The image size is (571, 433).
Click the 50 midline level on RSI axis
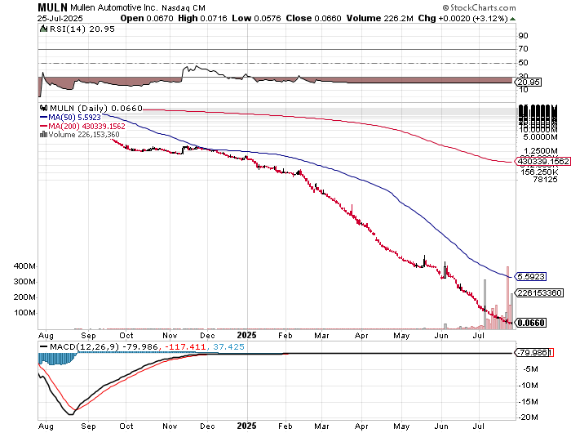[x=523, y=63]
